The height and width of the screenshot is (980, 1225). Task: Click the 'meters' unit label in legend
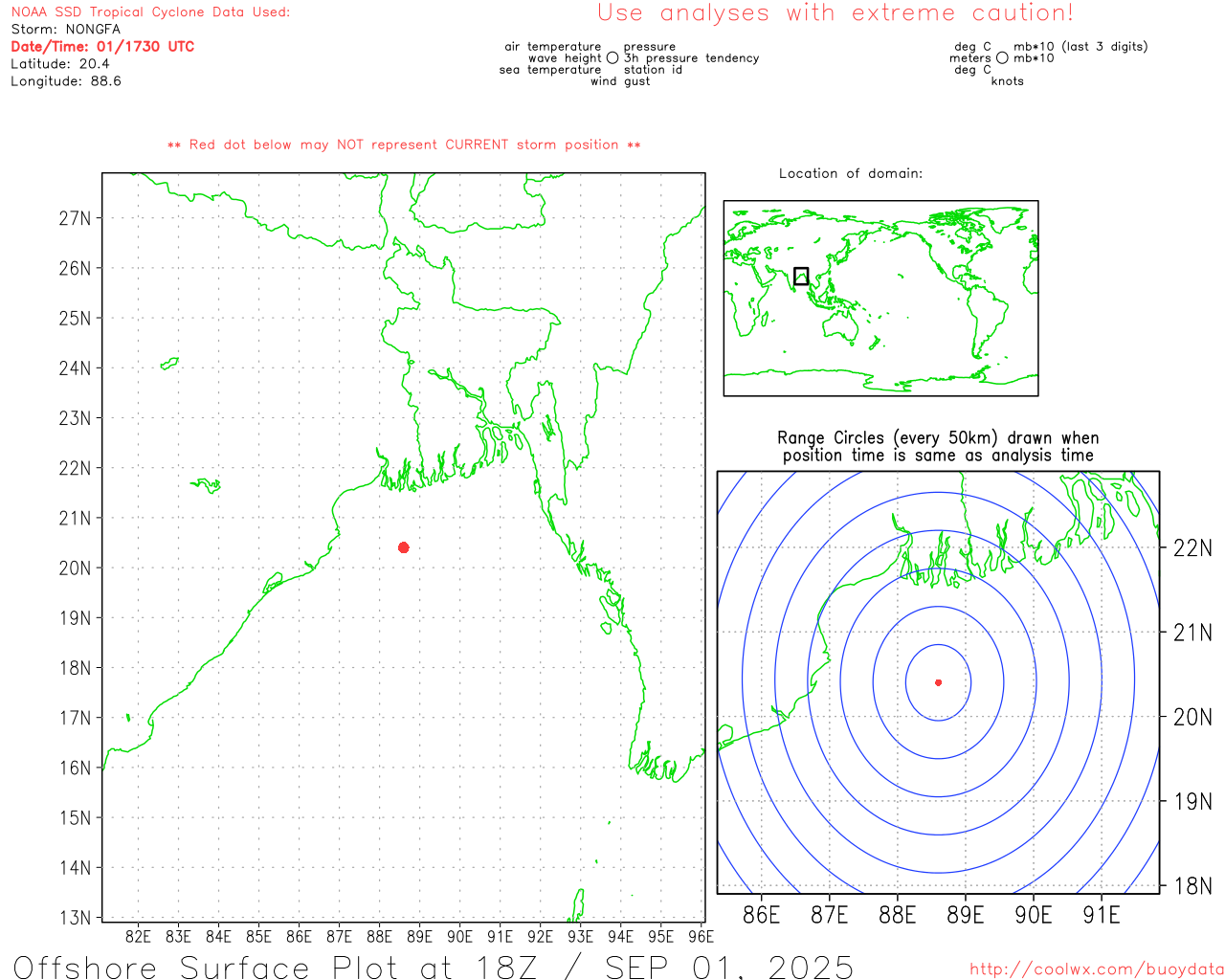coord(970,58)
